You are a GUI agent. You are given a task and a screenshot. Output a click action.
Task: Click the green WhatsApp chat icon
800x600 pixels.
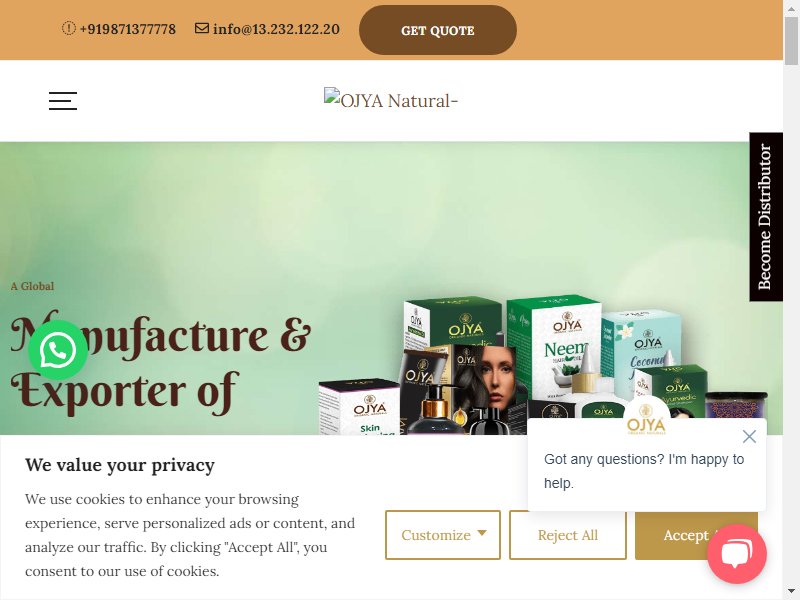pyautogui.click(x=58, y=350)
